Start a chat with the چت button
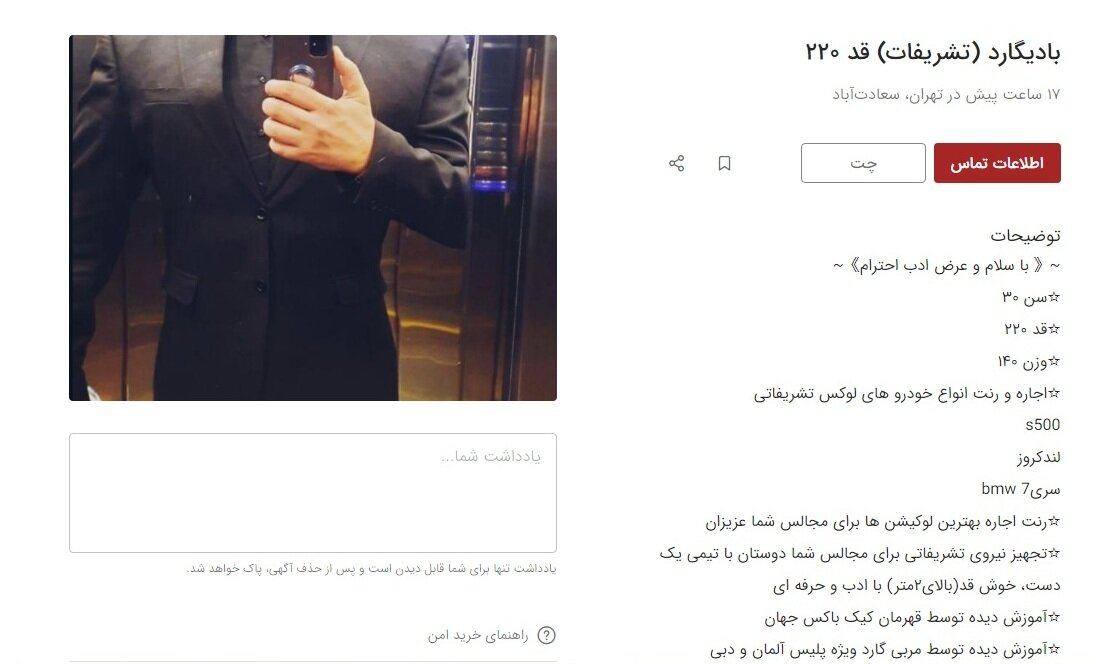1100x664 pixels. tap(863, 163)
